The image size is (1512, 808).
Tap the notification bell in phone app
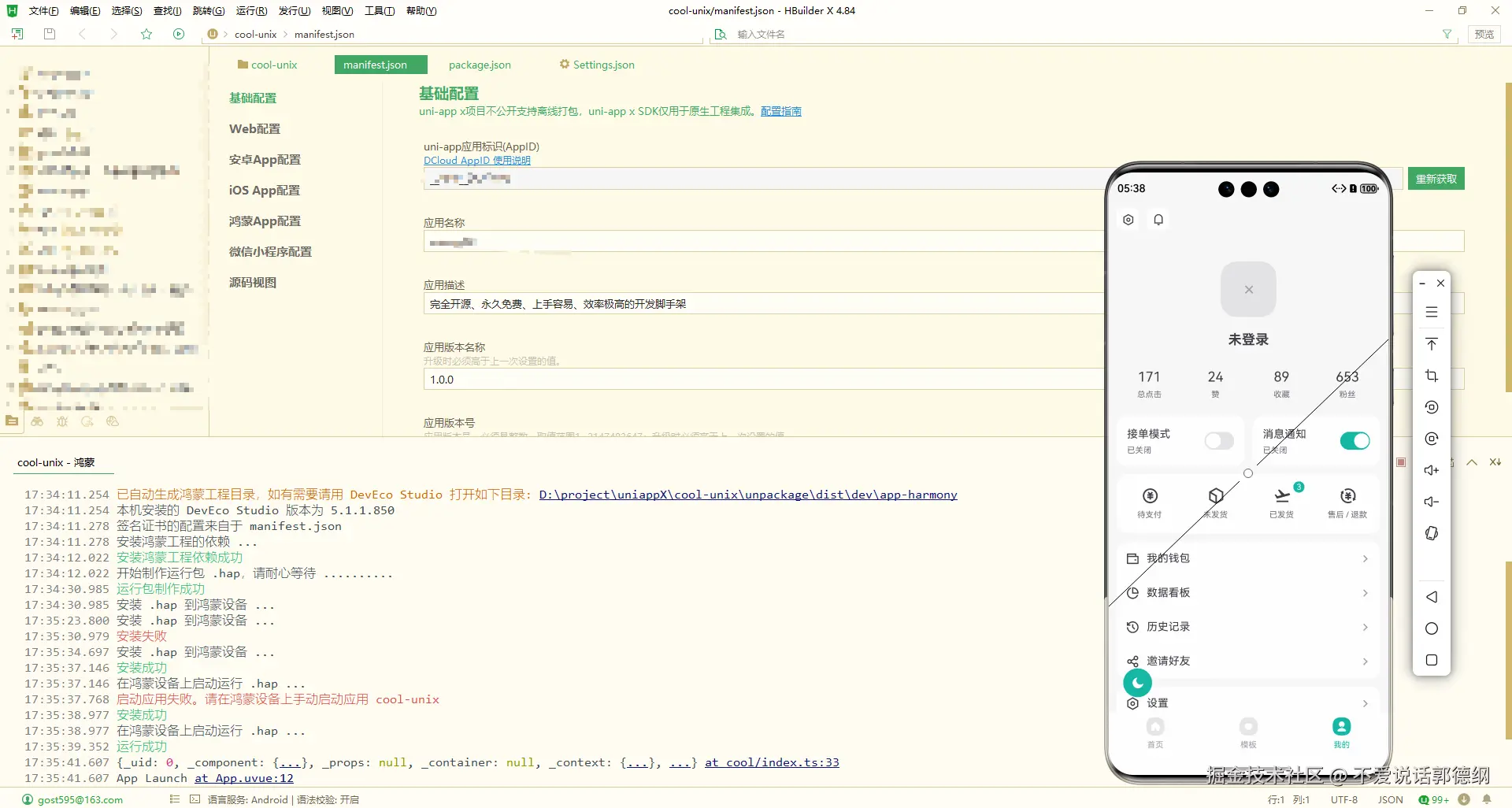point(1158,220)
